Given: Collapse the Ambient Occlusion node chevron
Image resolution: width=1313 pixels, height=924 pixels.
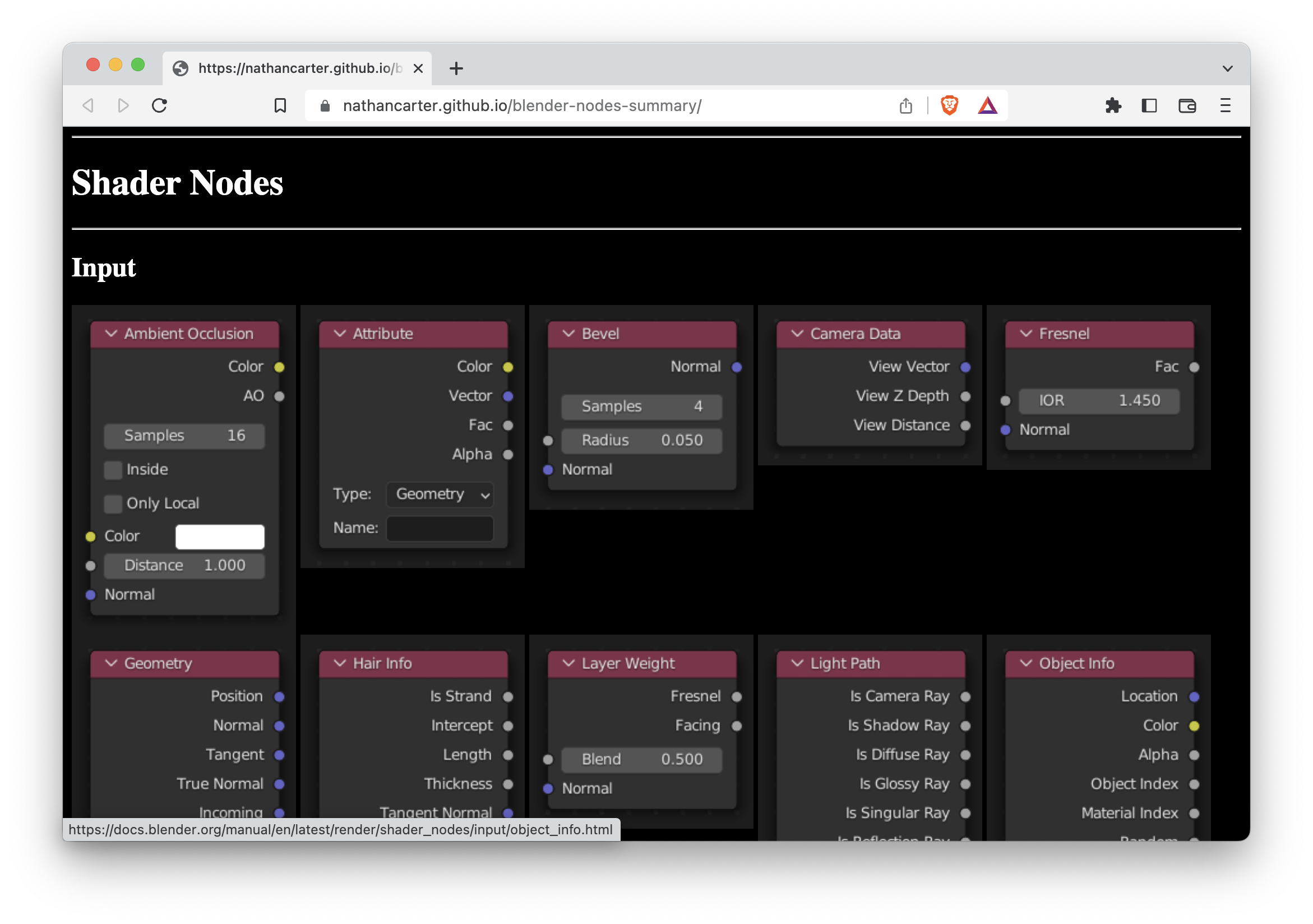Looking at the screenshot, I should pos(112,334).
